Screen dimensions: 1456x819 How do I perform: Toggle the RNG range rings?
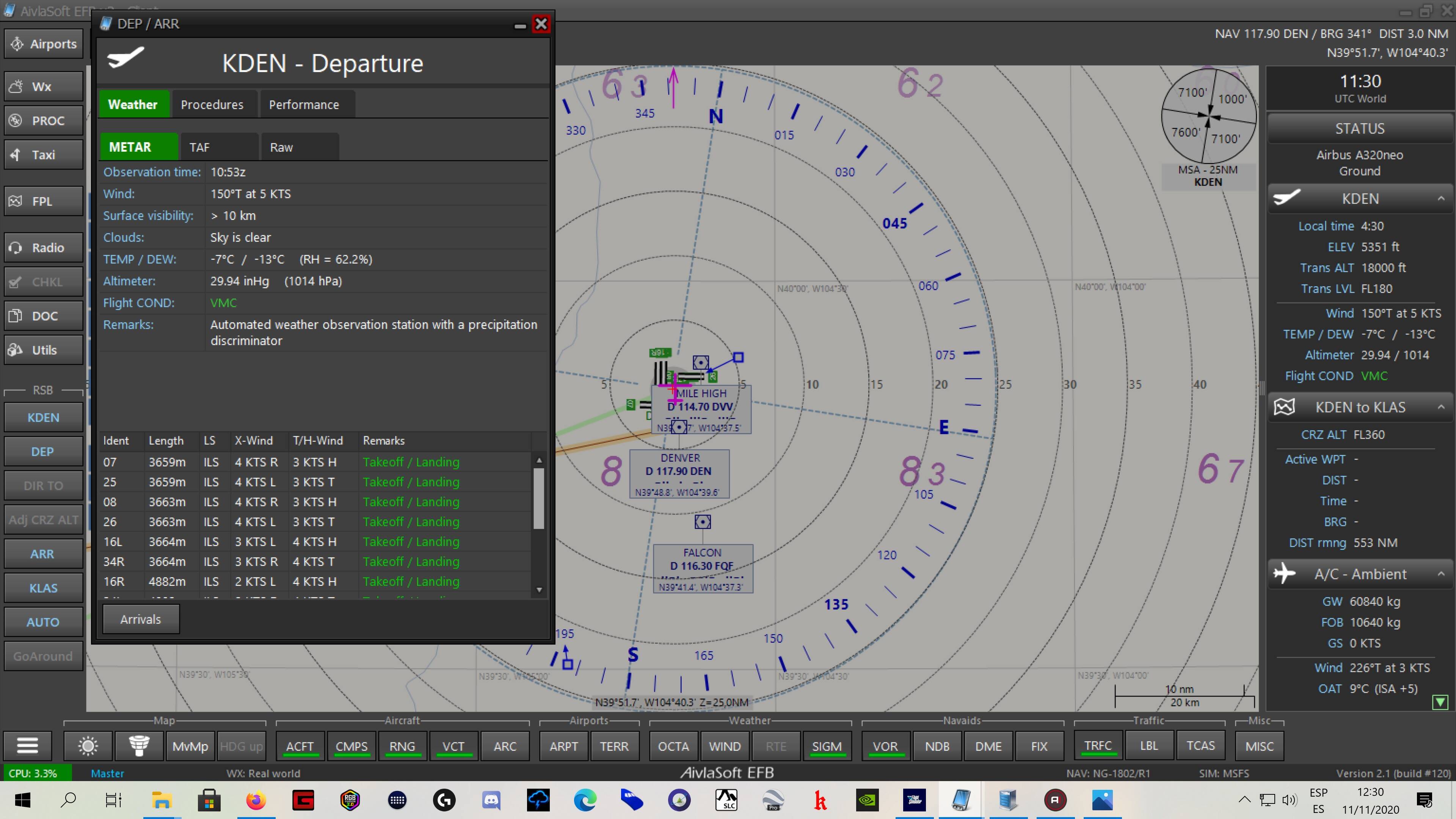click(402, 746)
